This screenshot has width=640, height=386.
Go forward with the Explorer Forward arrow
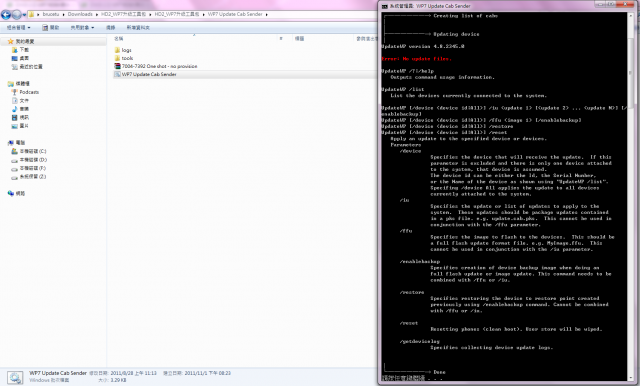16,15
